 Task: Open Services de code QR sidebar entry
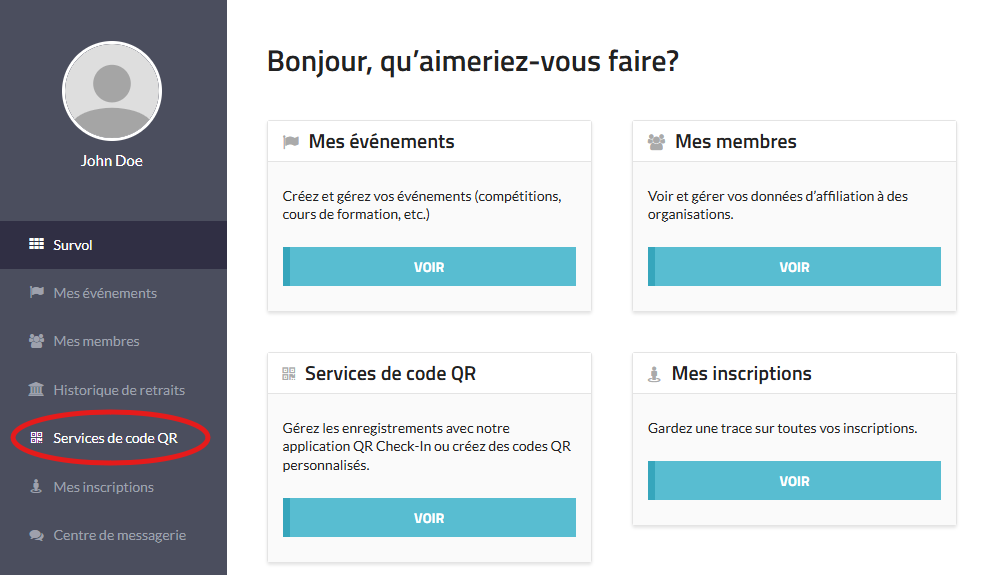[x=113, y=438]
